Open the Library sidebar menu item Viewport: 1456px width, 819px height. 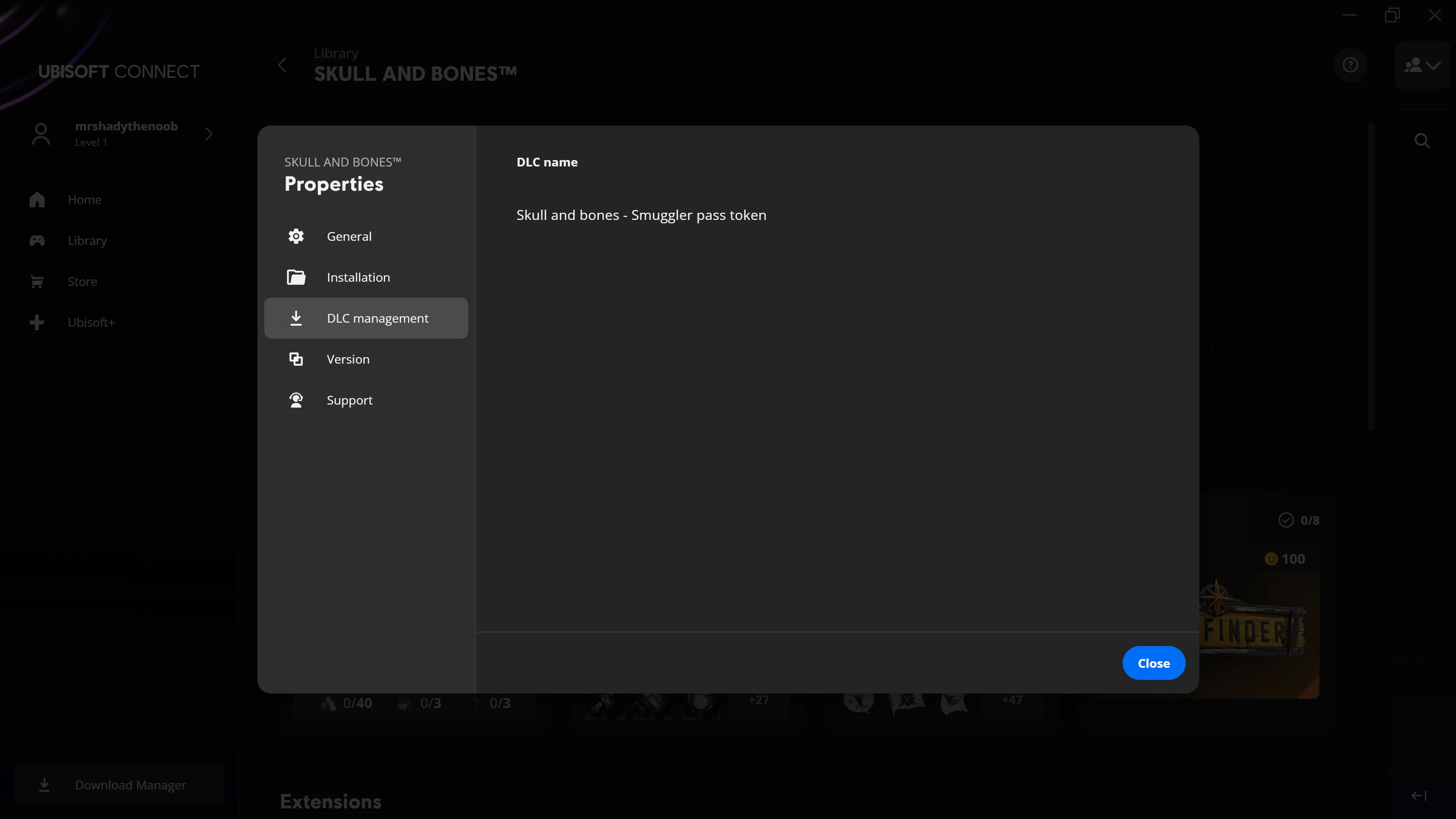87,241
